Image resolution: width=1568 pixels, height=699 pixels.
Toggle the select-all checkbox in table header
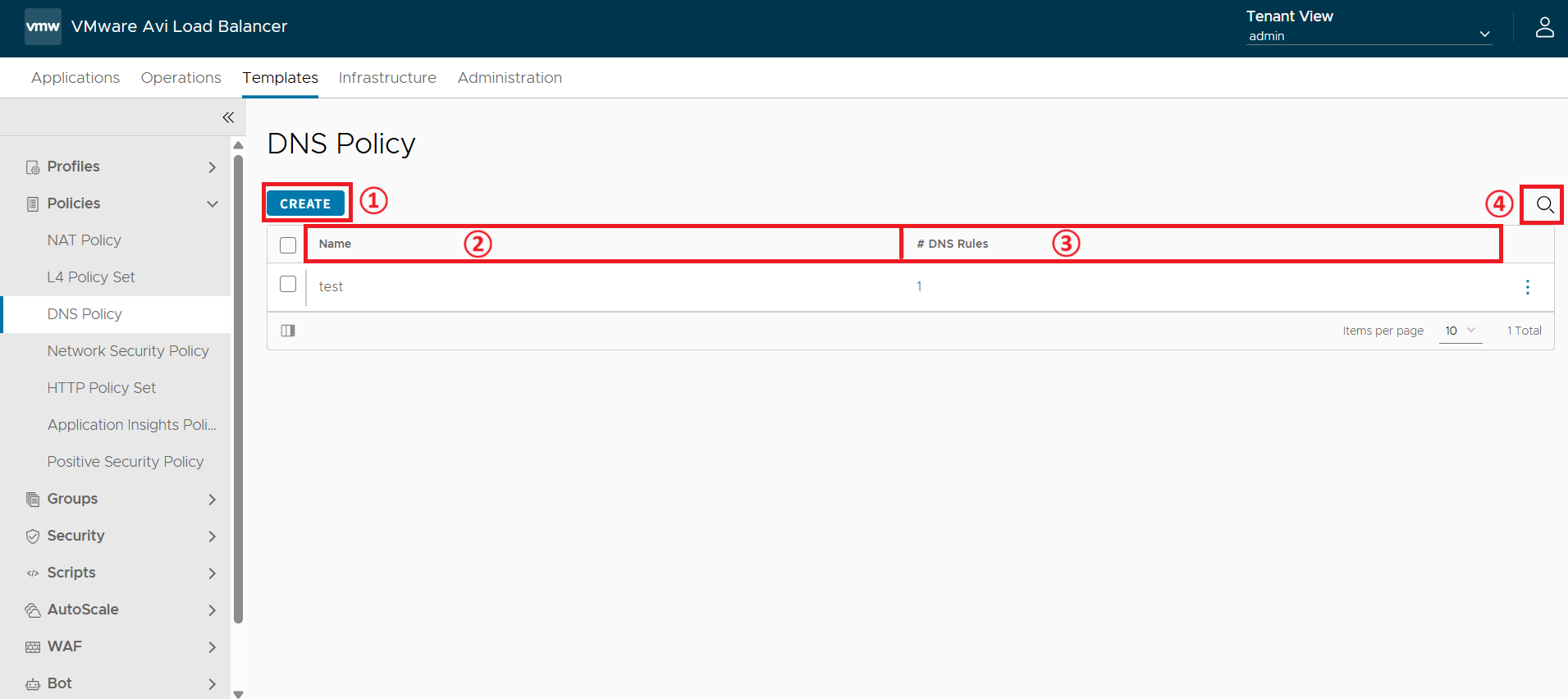coord(288,244)
